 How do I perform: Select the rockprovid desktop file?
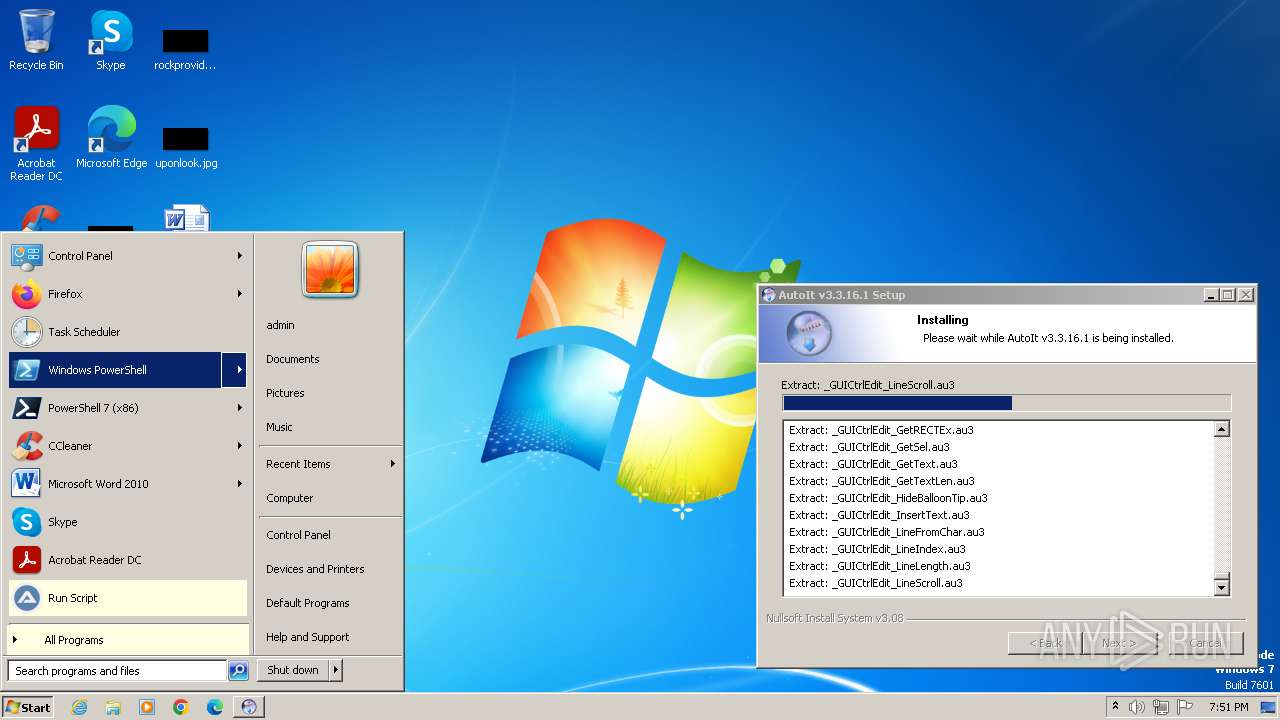[186, 49]
